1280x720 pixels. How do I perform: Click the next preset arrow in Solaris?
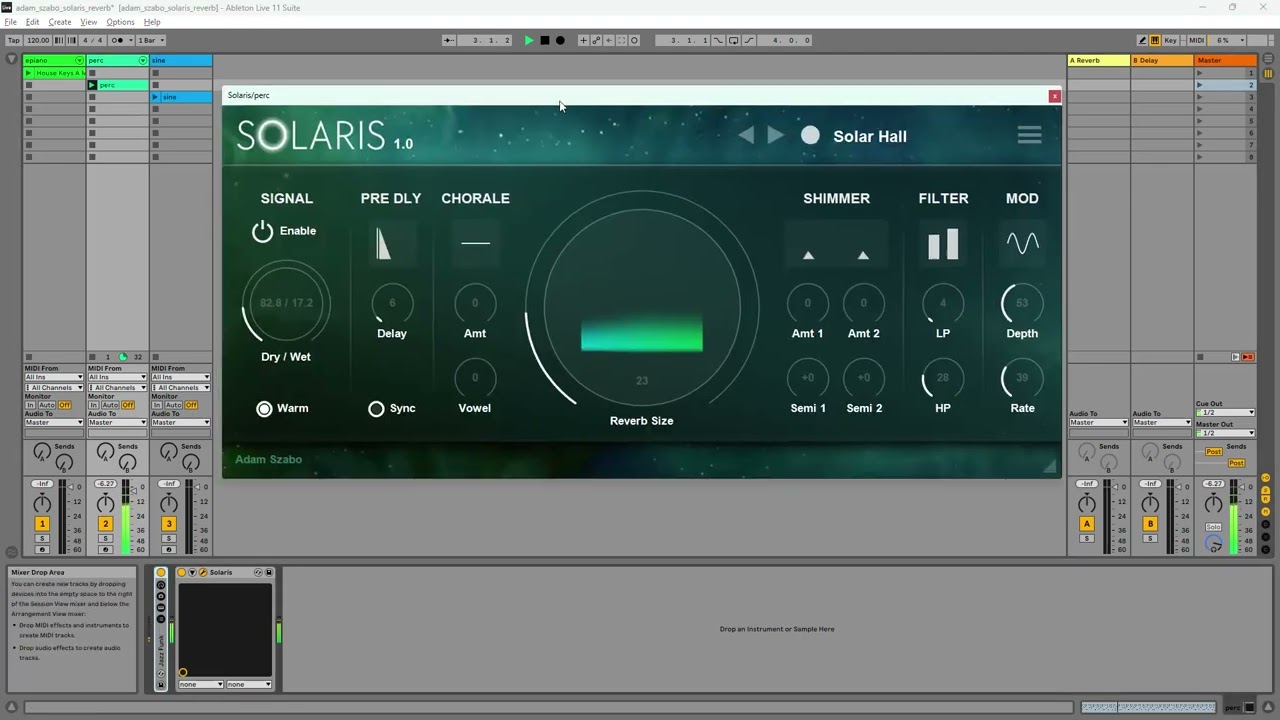click(775, 135)
